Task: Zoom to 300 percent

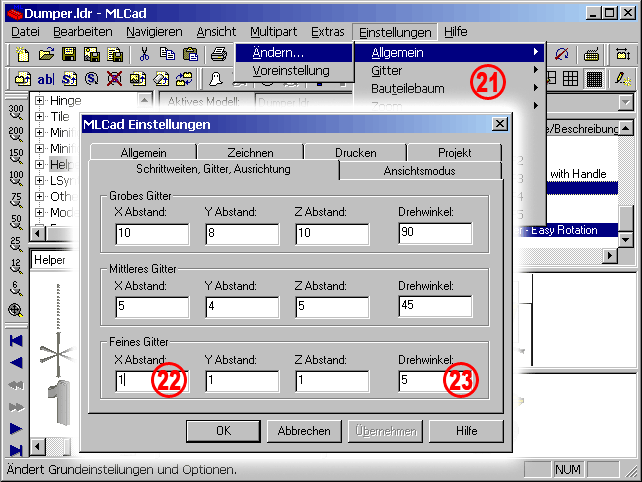Action: pos(16,112)
